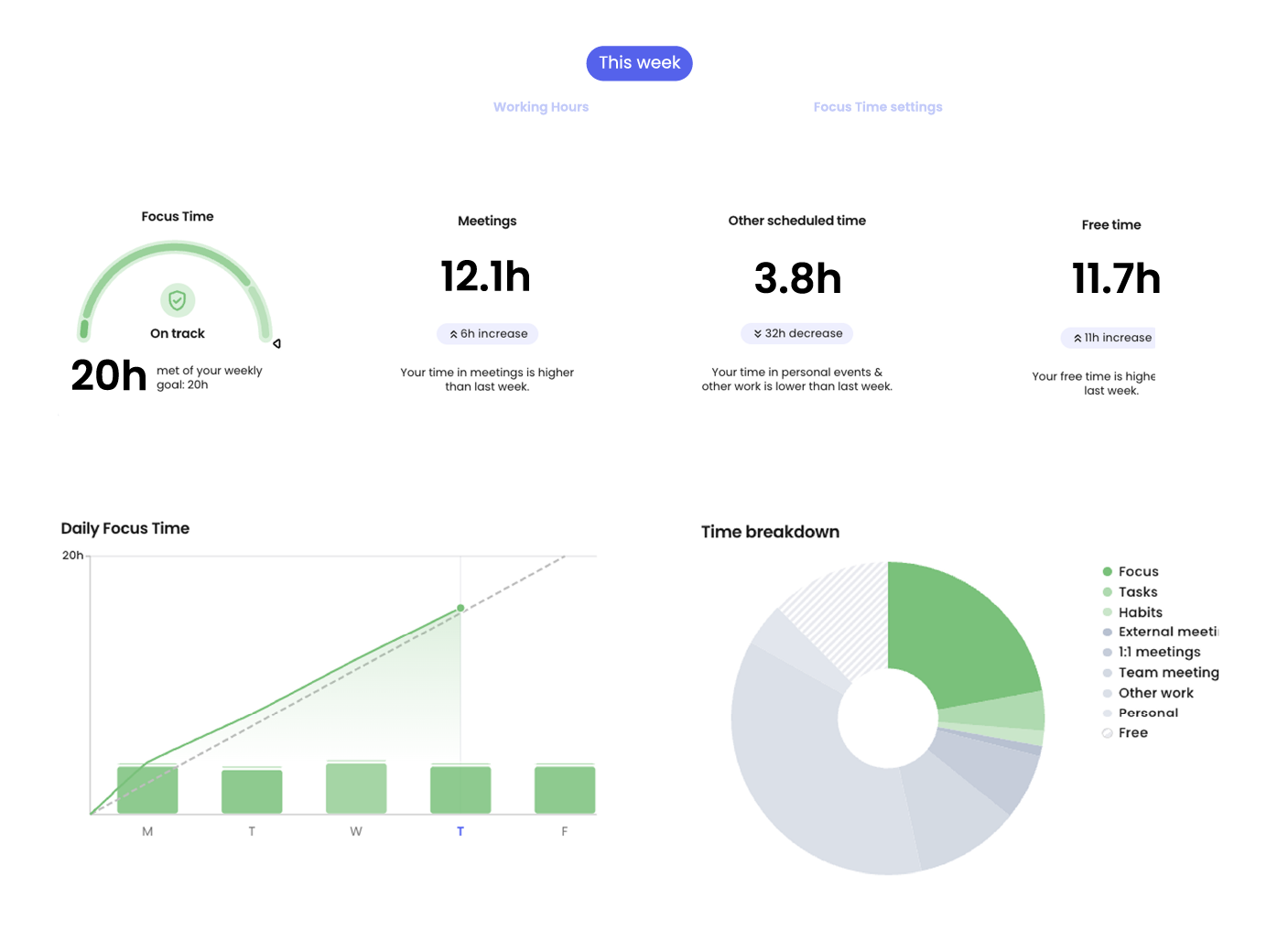1288x952 pixels.
Task: Click the 32h decrease chevron icon
Action: click(x=758, y=334)
